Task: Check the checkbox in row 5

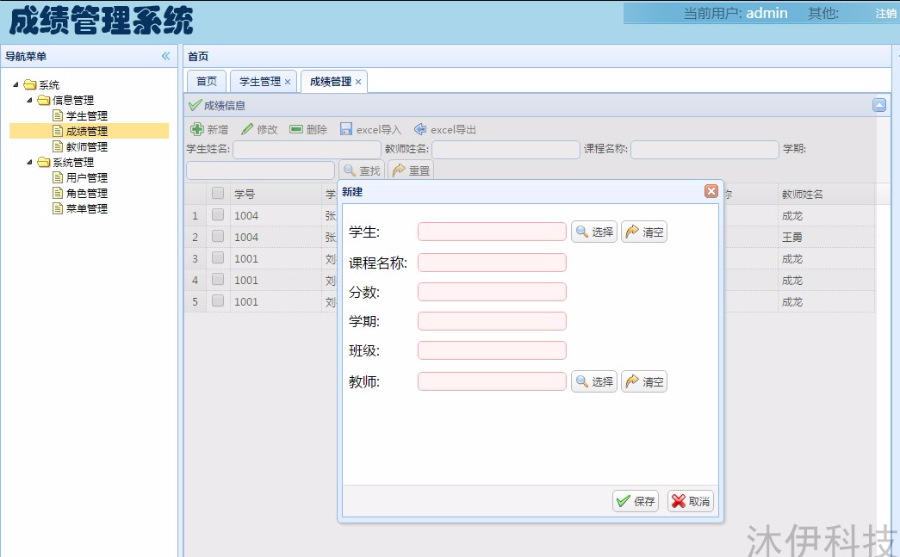Action: (x=218, y=300)
